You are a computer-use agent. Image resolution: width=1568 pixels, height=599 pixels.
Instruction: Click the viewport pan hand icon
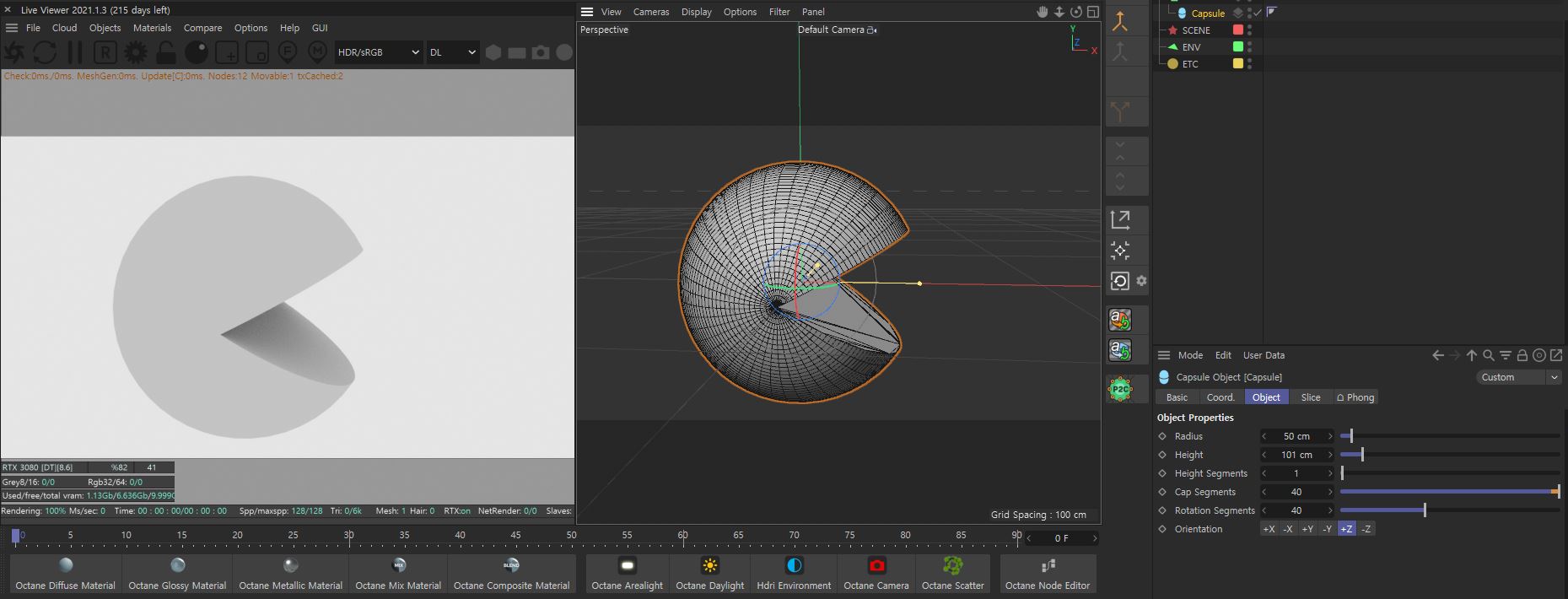(x=1043, y=12)
